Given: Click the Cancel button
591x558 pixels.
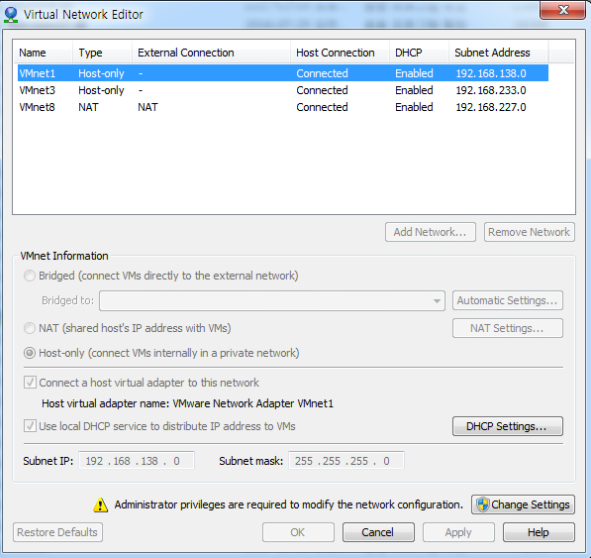Looking at the screenshot, I should click(x=378, y=532).
